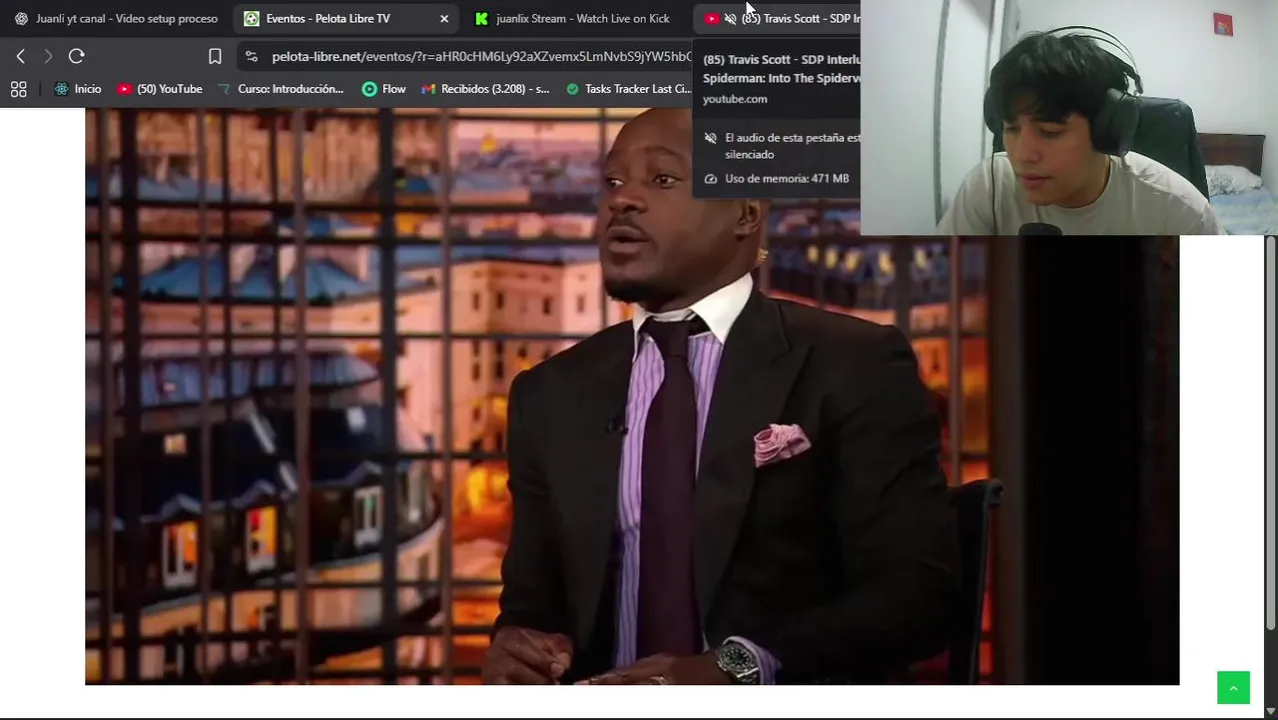Viewport: 1278px width, 720px height.
Task: Open the Flow bookmark
Action: tap(384, 89)
